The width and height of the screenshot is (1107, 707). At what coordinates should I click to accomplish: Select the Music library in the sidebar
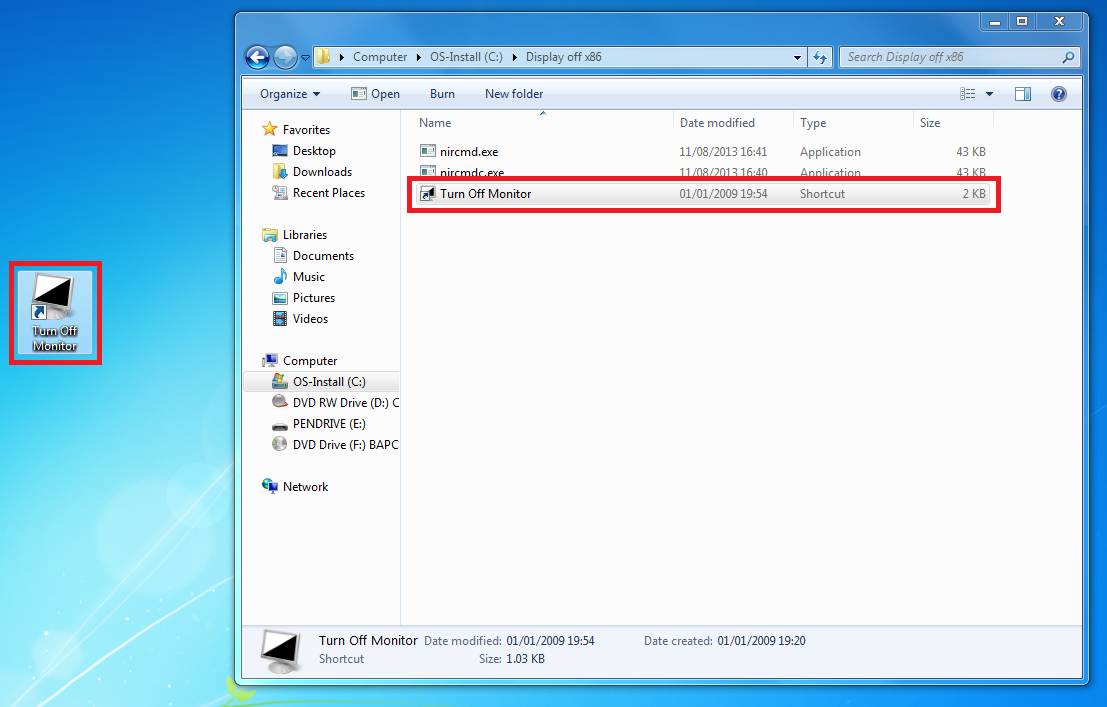point(303,276)
